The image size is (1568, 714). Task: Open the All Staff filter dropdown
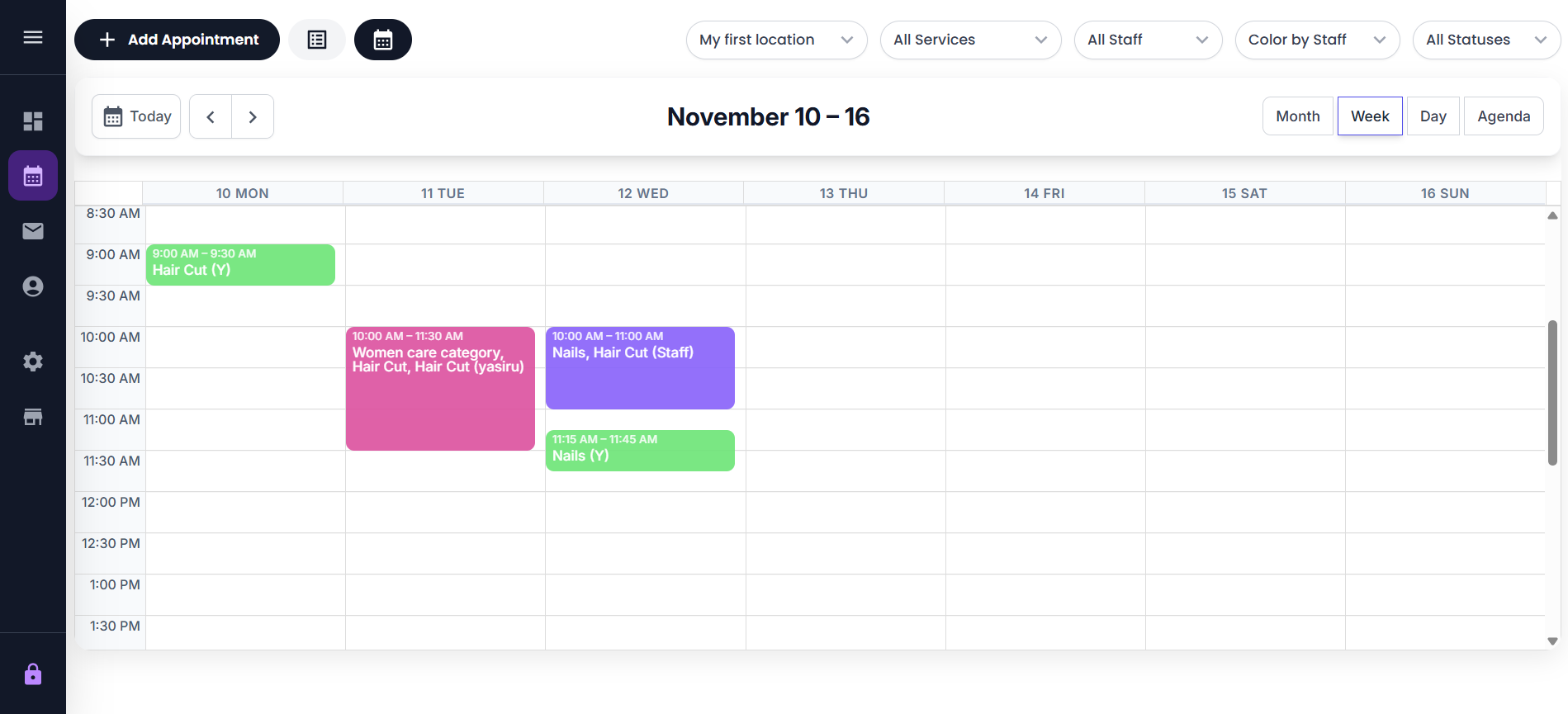[x=1148, y=39]
